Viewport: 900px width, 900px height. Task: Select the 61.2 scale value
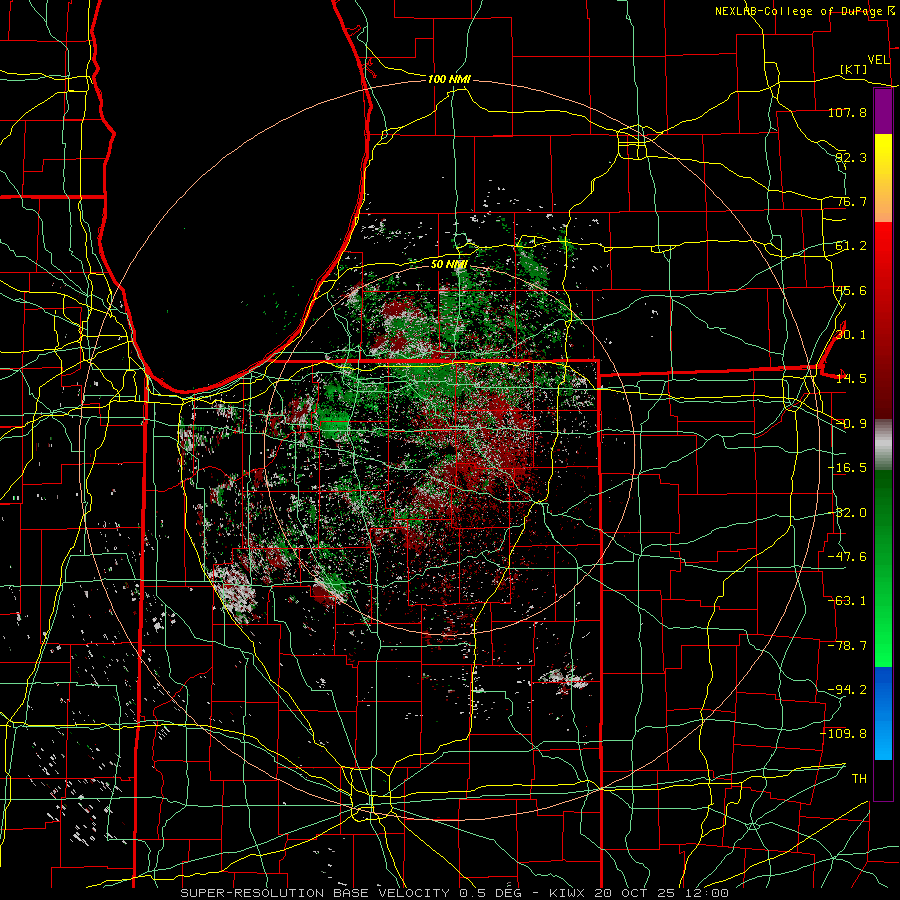coord(851,246)
